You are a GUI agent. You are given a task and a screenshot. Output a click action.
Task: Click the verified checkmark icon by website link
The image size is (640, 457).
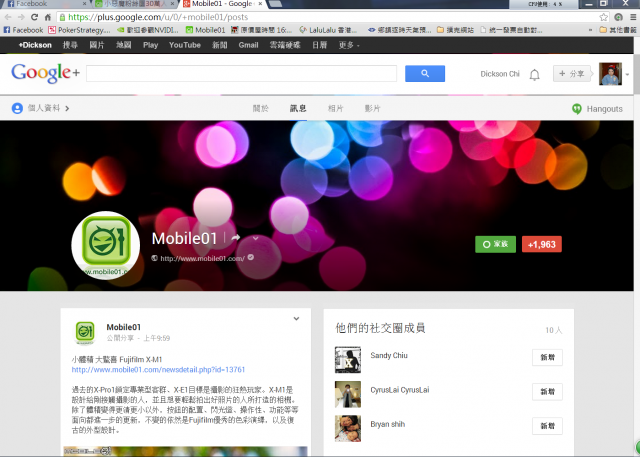click(x=251, y=257)
